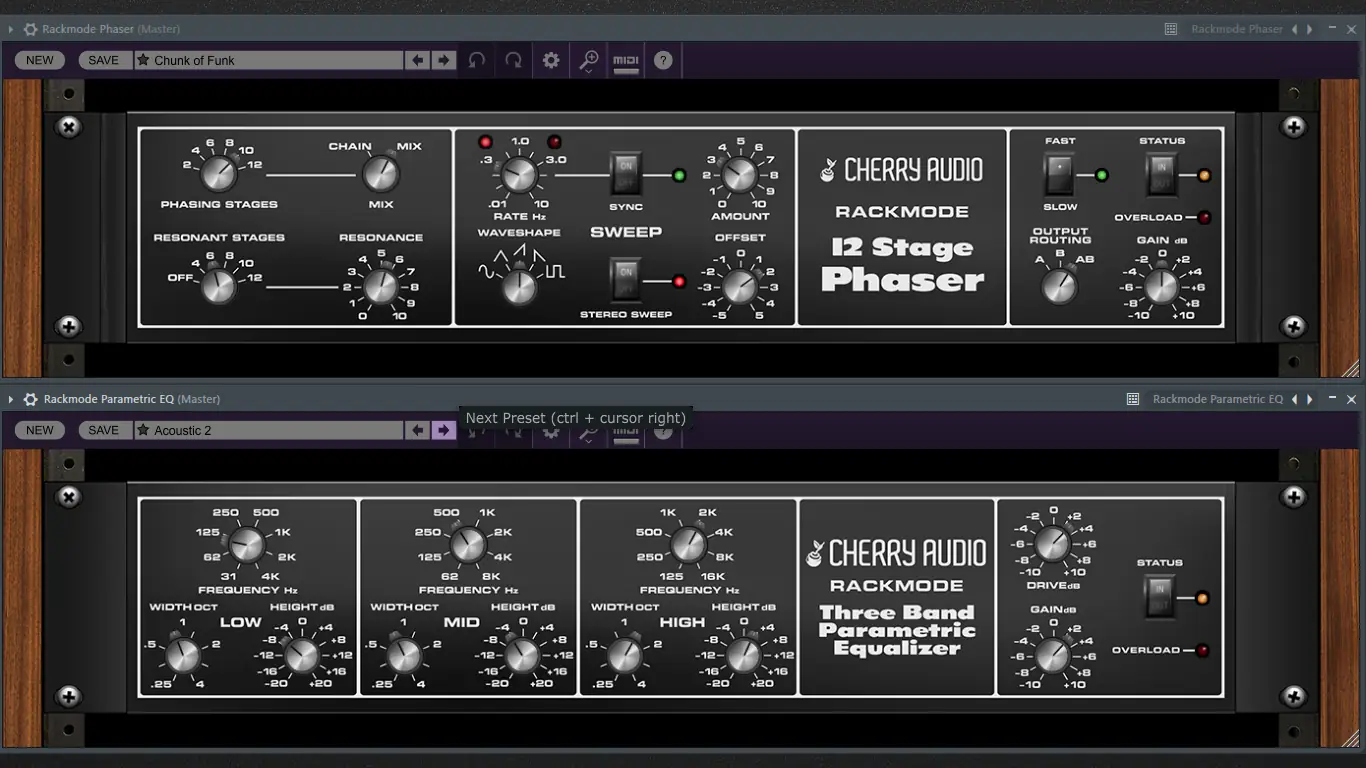This screenshot has width=1366, height=768.
Task: Go to next preset in Phaser toolbar
Action: tap(444, 60)
